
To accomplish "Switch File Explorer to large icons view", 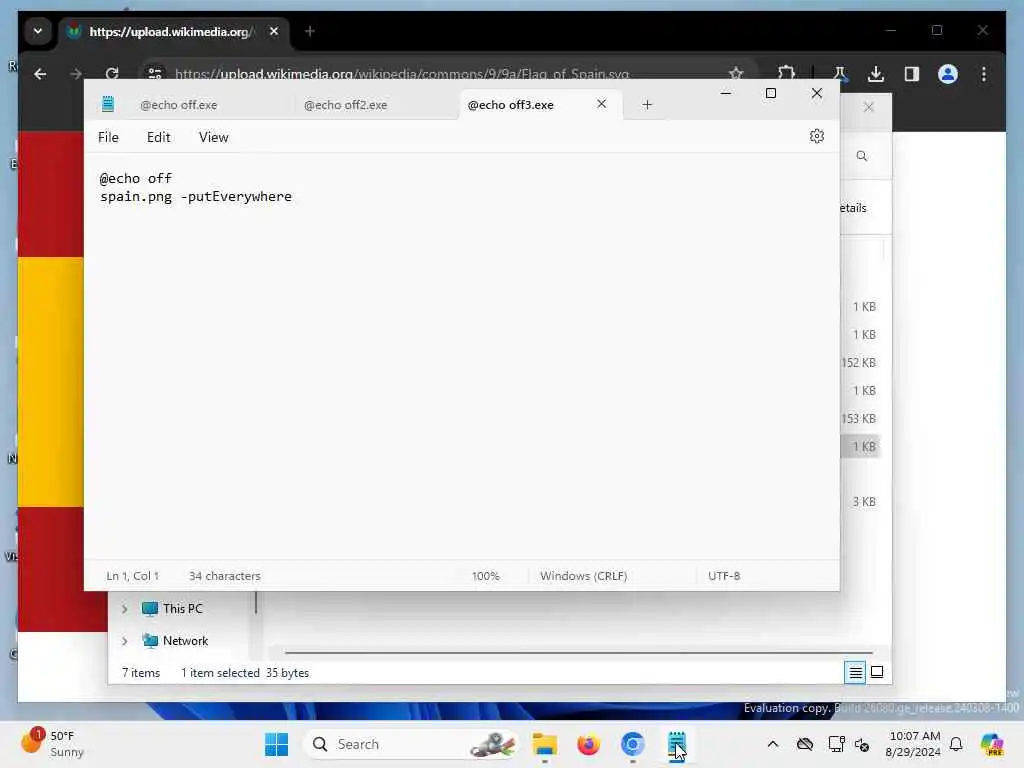I will pos(877,672).
